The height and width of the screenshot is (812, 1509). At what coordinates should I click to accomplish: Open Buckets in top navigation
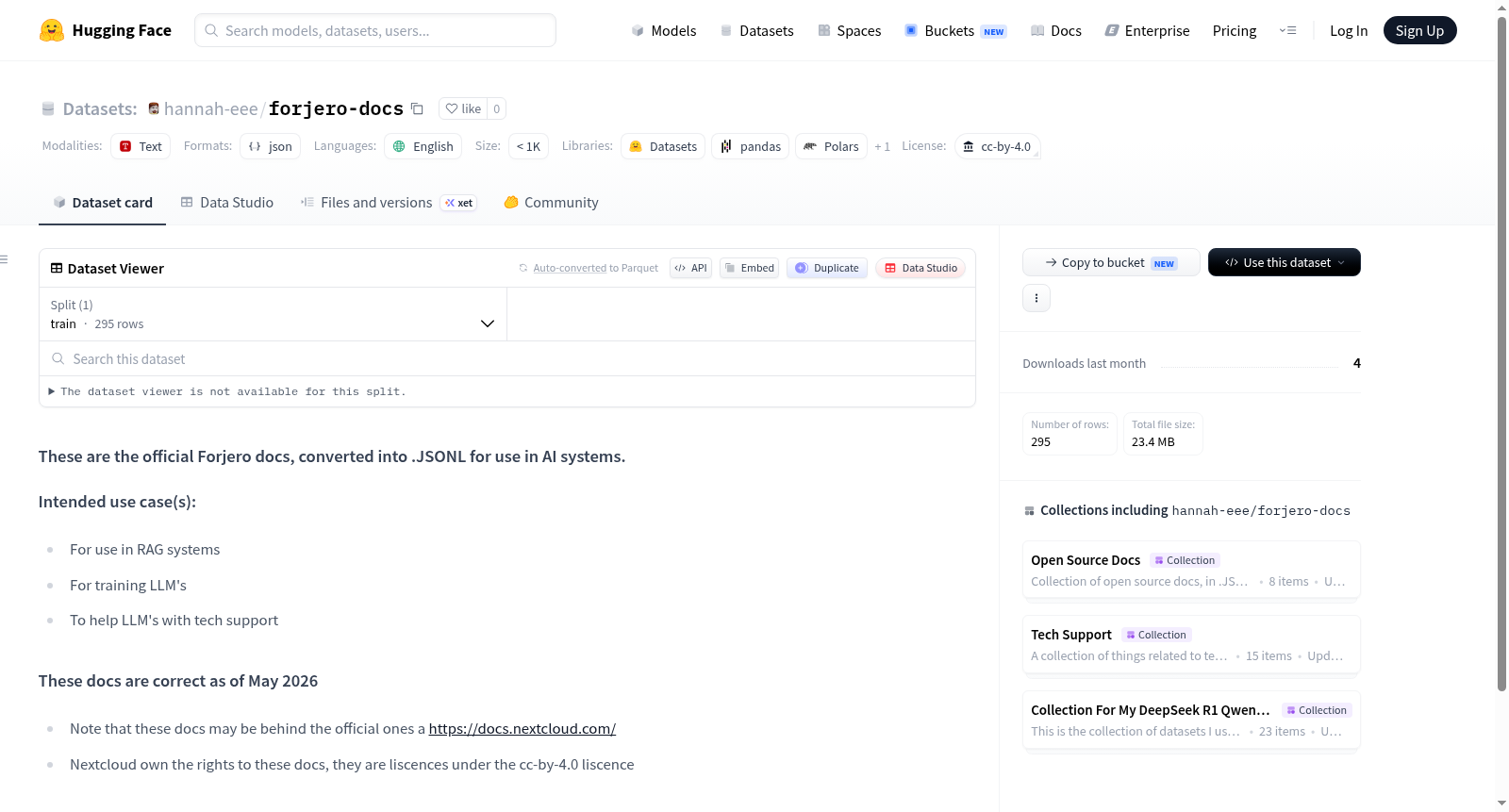click(x=955, y=30)
